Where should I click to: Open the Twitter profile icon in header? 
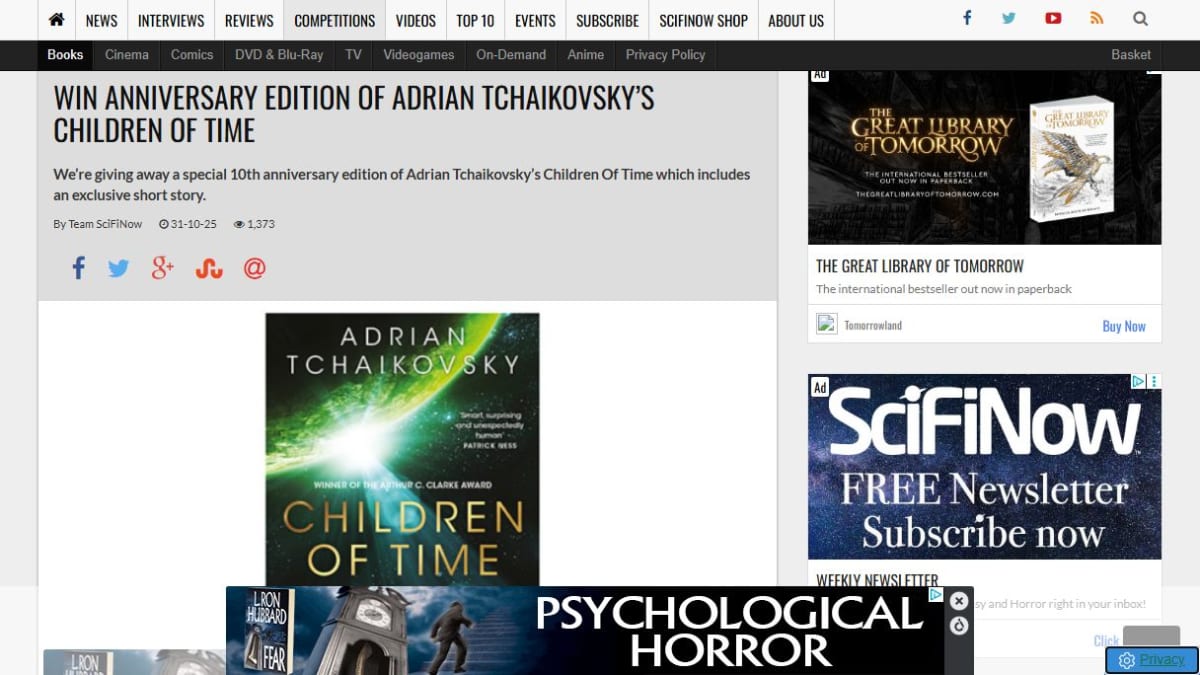coord(1009,18)
